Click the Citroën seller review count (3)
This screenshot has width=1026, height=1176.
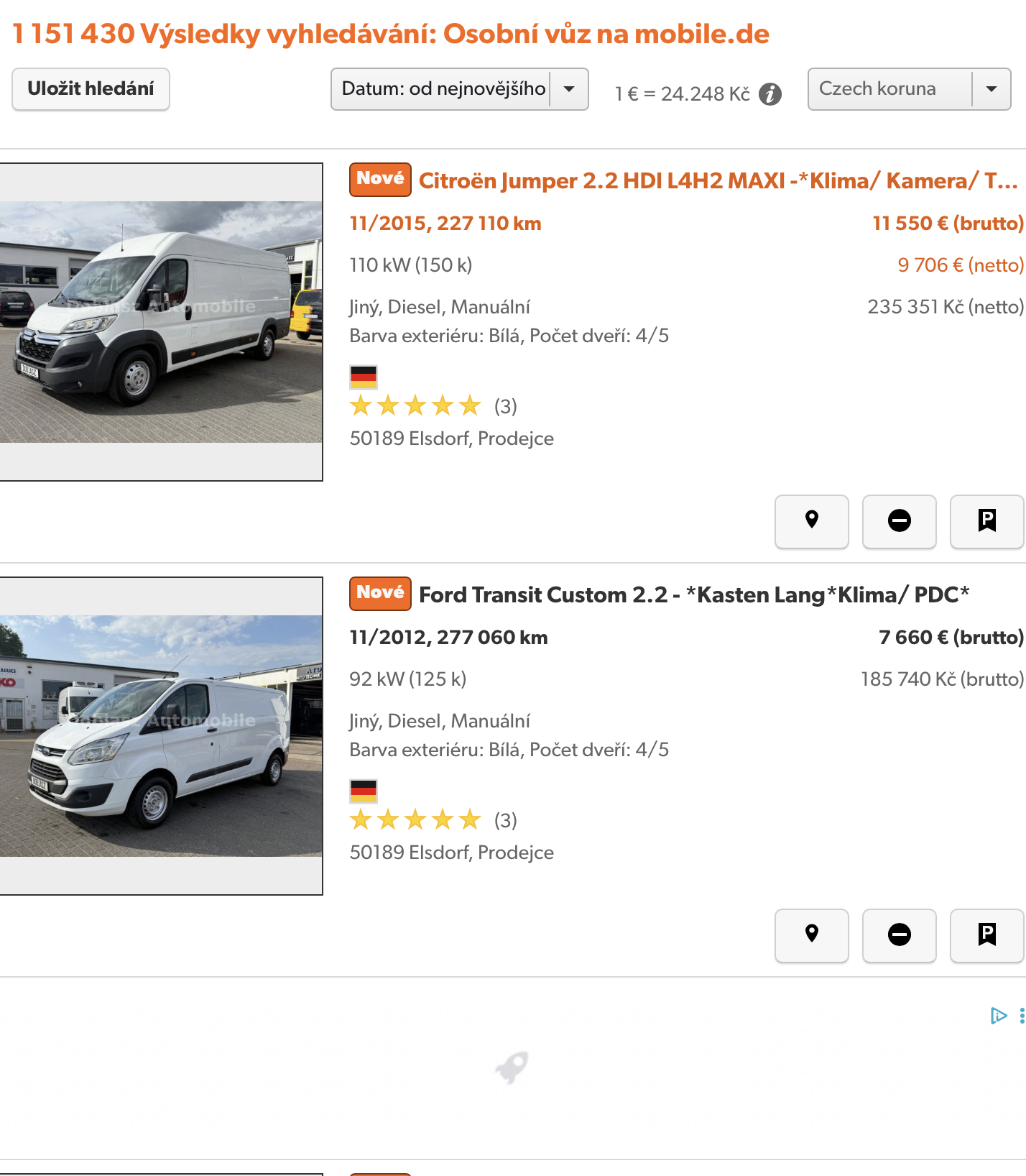[506, 407]
